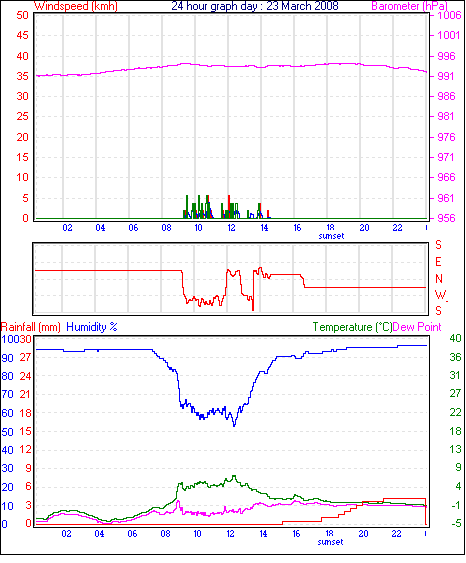Click the N wind direction label

439,279
